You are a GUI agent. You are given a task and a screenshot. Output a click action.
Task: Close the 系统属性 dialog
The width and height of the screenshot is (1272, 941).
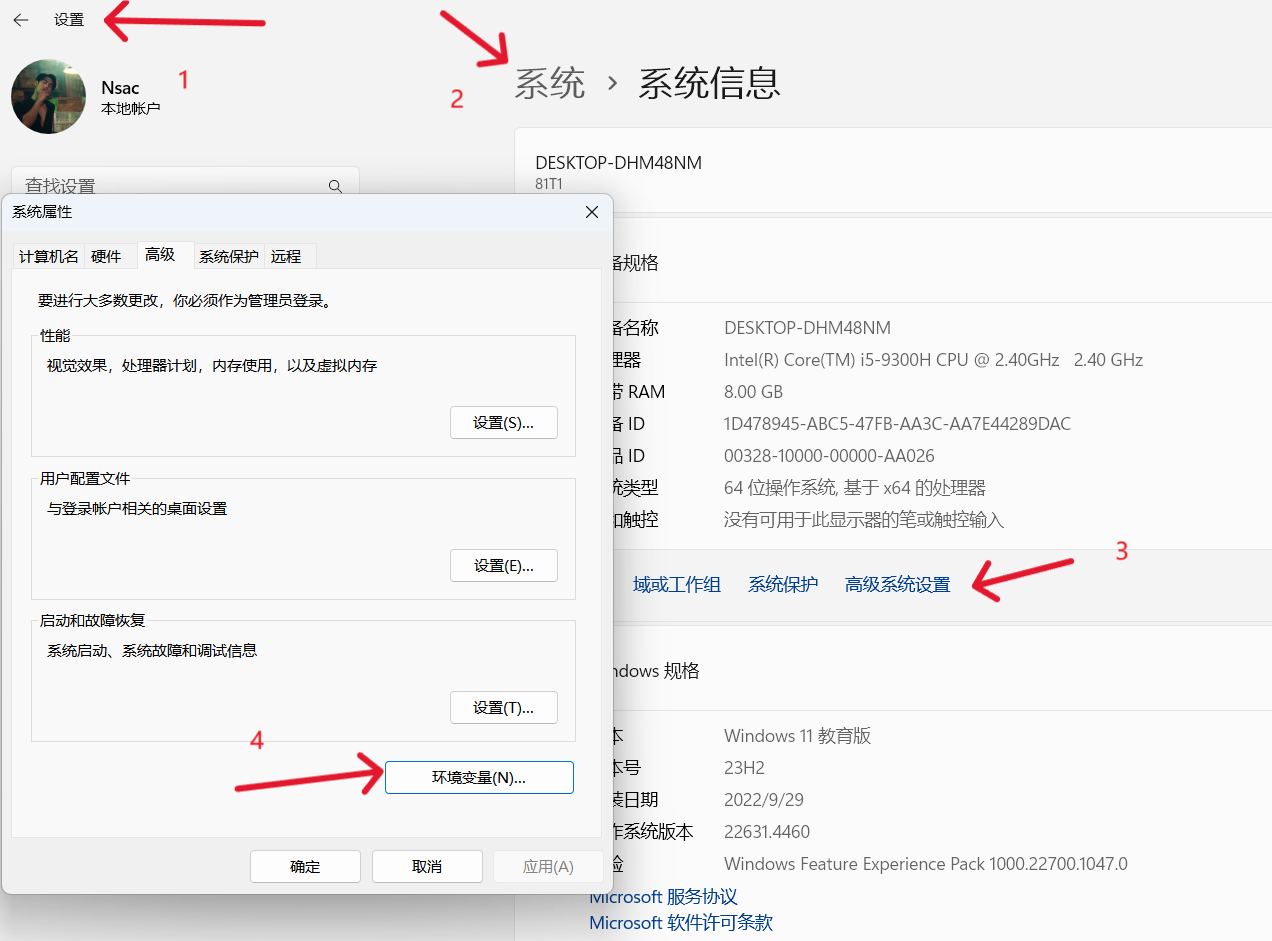tap(592, 212)
